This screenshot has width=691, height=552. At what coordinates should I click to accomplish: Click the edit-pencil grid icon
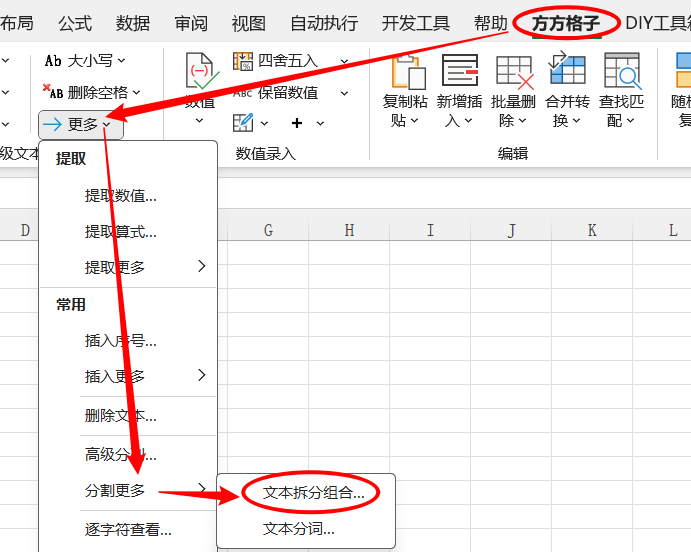[243, 123]
